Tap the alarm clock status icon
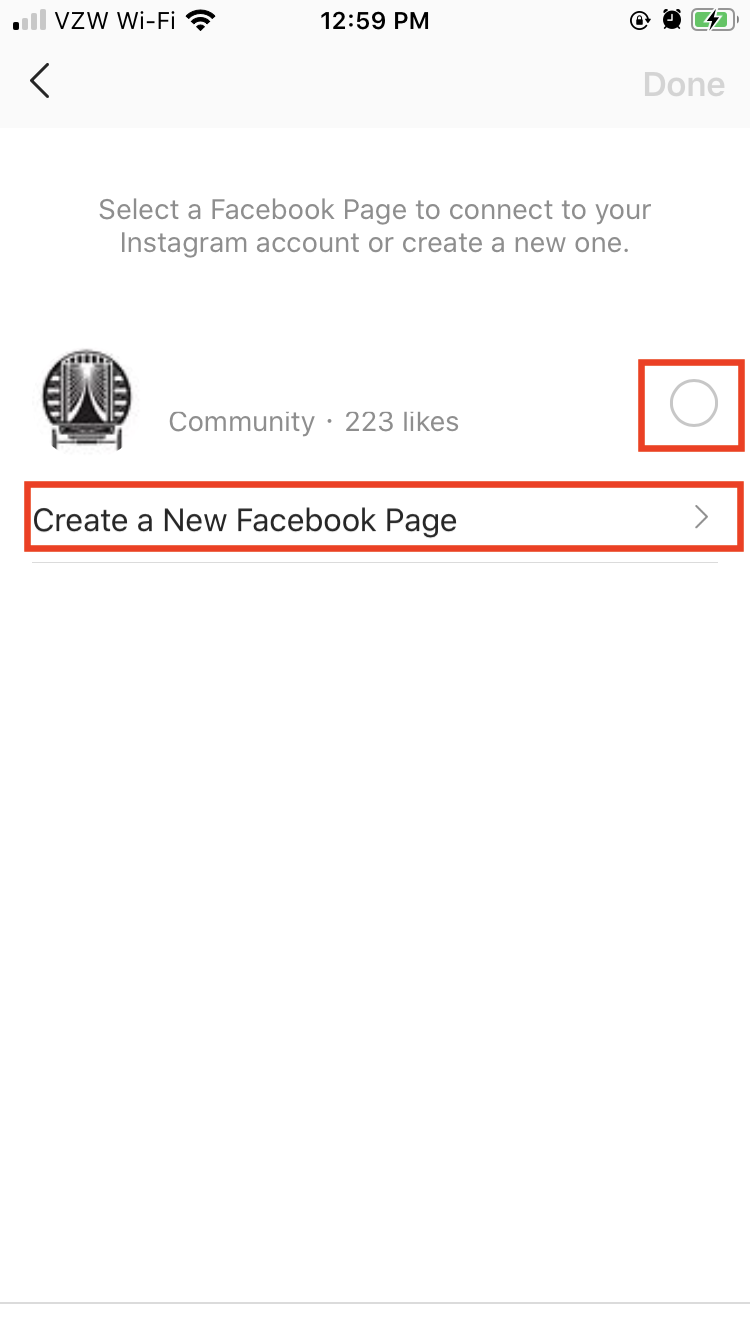 [x=672, y=20]
